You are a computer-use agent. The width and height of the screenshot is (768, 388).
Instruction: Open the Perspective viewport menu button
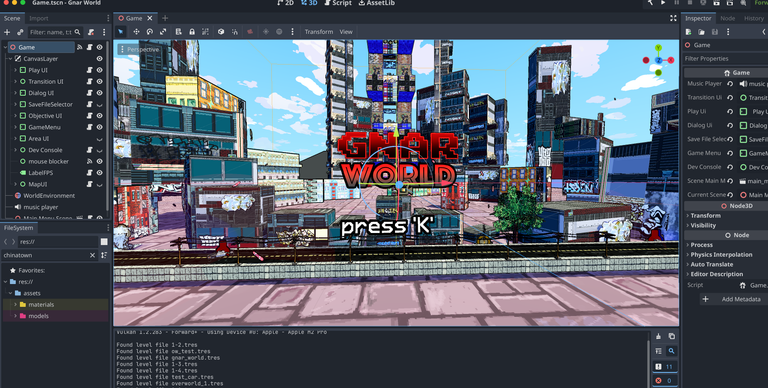pyautogui.click(x=140, y=49)
